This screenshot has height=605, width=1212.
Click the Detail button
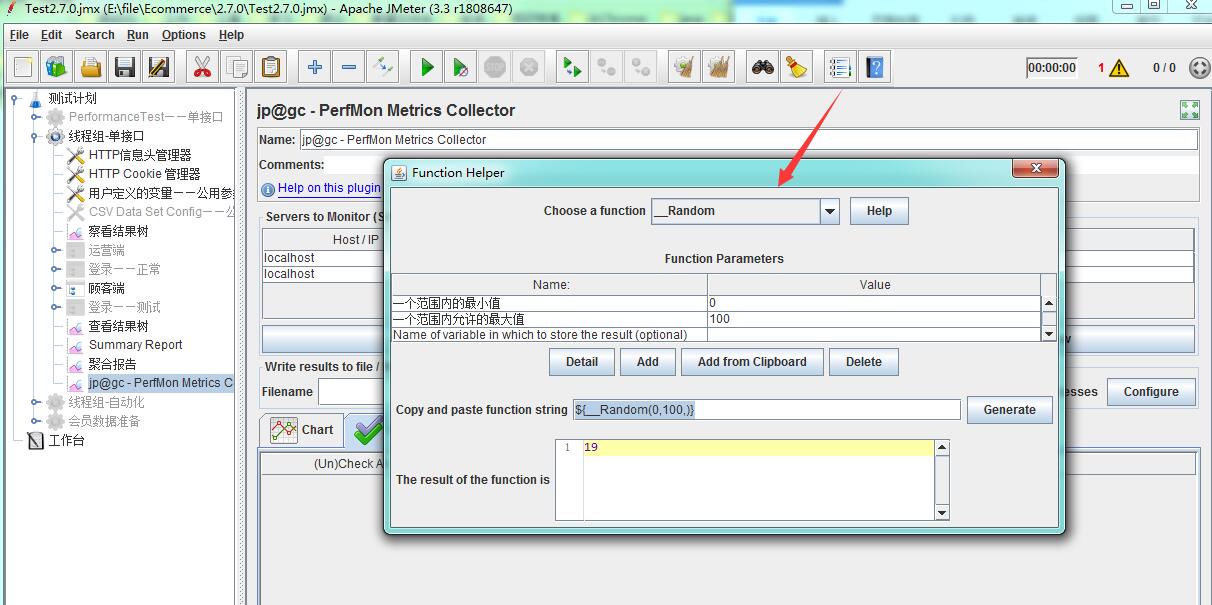[x=582, y=362]
